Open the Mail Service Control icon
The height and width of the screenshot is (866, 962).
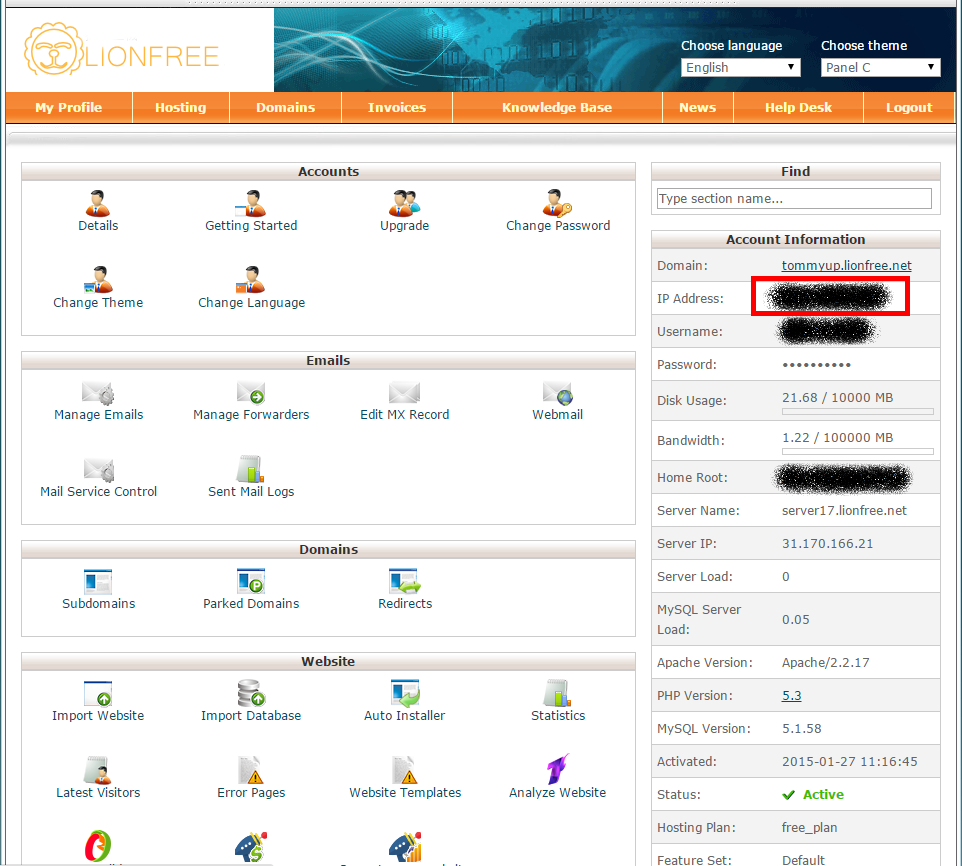(99, 470)
